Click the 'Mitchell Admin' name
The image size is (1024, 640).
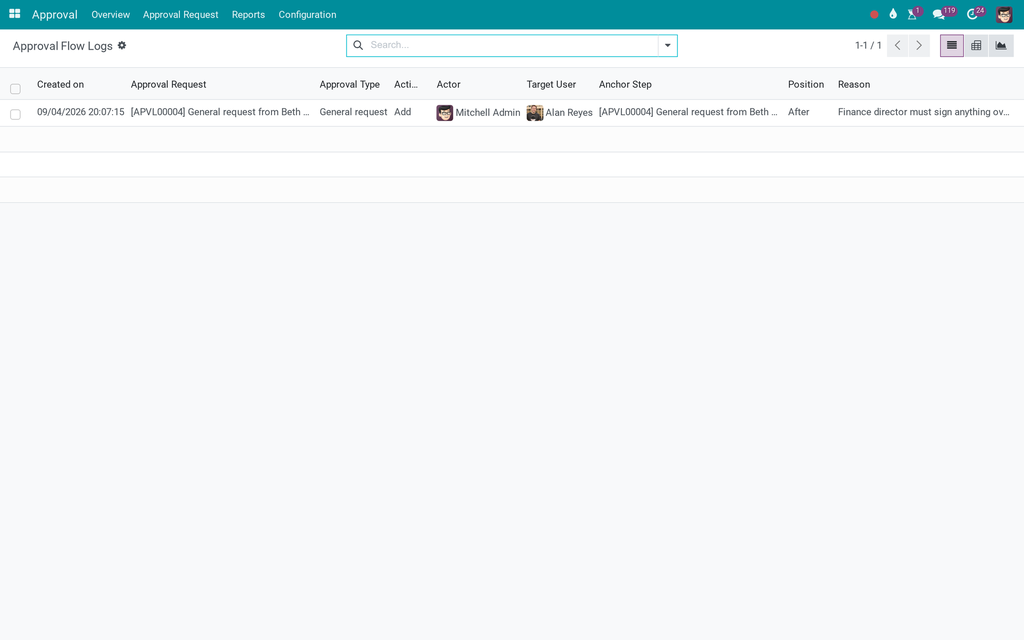(x=488, y=113)
